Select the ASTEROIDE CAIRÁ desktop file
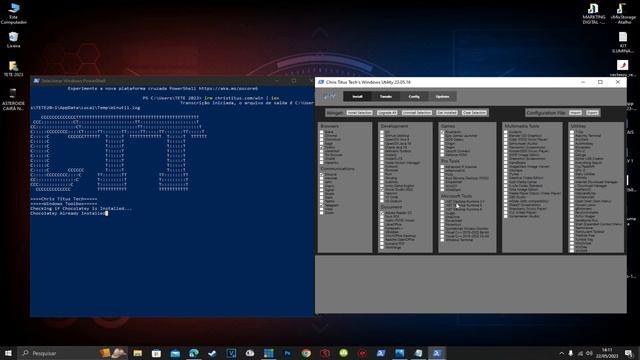 pos(13,100)
